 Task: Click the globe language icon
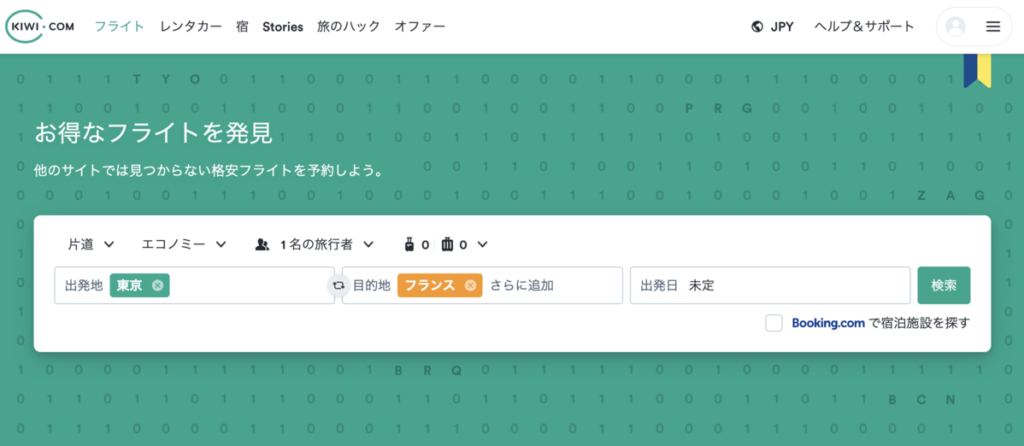point(758,27)
